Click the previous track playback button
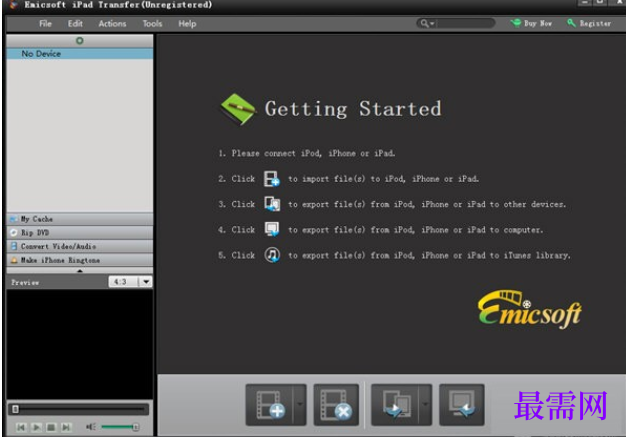Screen dimensions: 626x437 click(x=21, y=427)
